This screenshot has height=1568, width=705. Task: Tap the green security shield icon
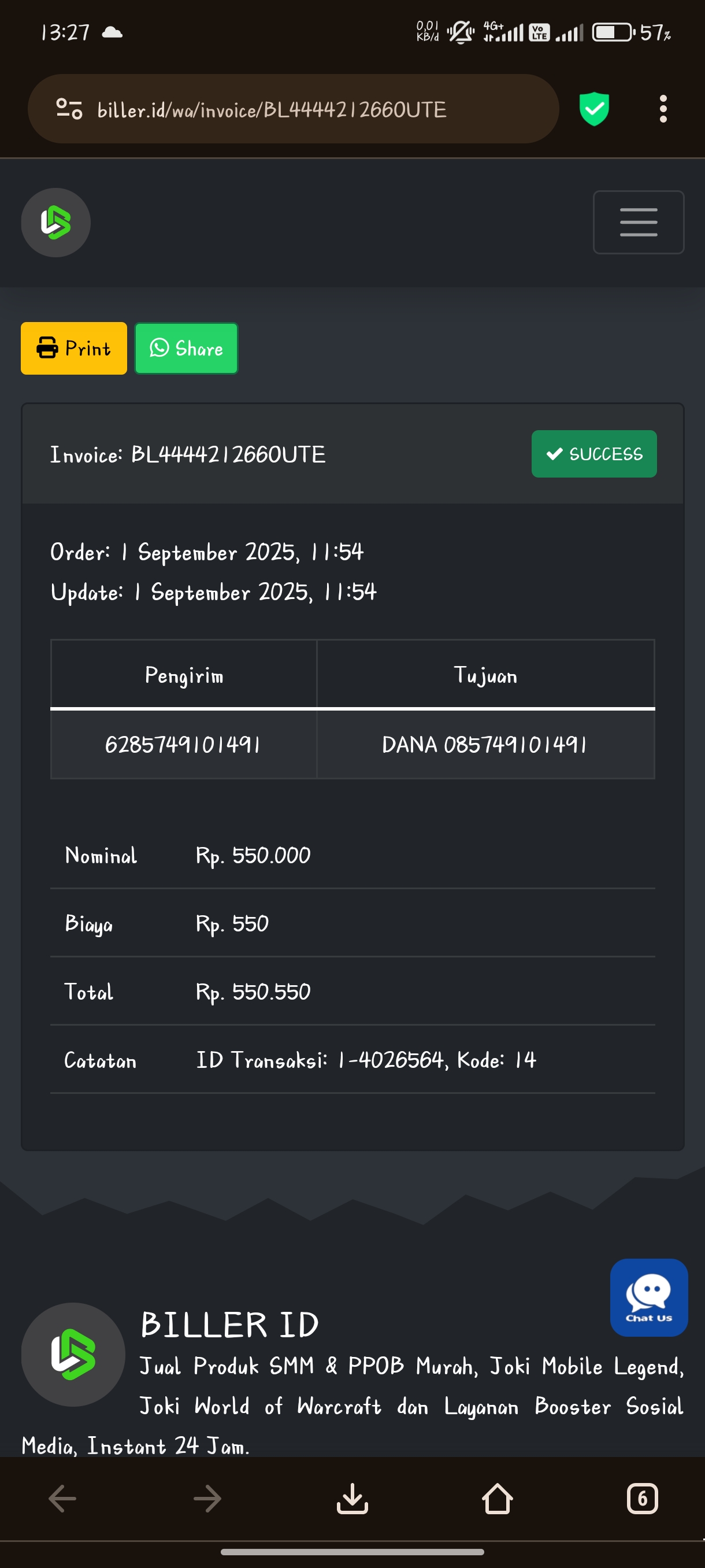[593, 109]
